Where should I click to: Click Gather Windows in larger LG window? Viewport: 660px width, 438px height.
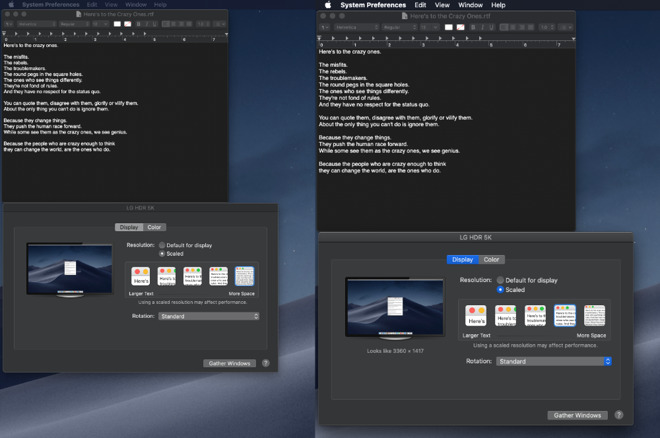(577, 415)
